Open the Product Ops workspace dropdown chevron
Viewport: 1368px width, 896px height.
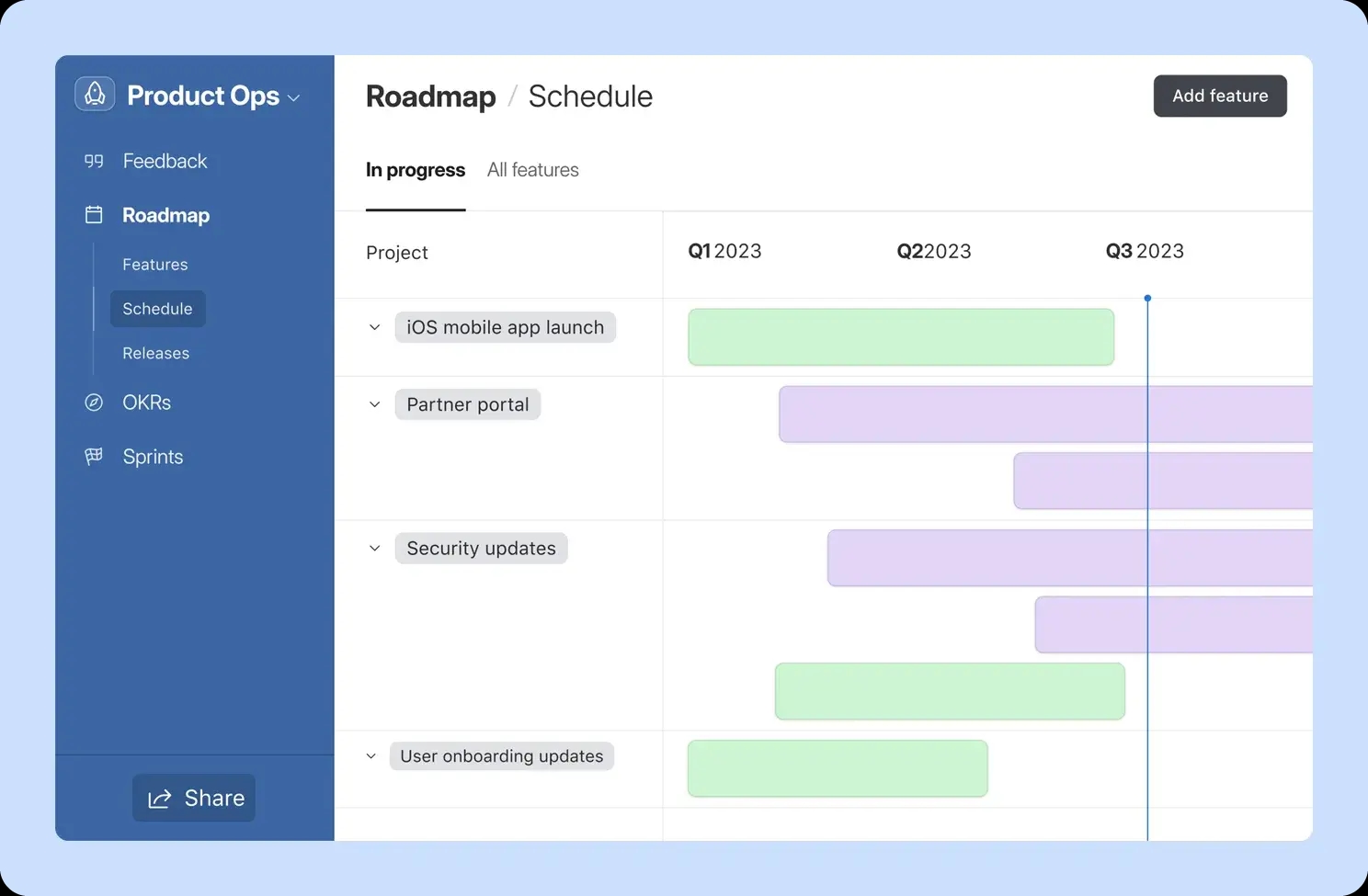[294, 98]
